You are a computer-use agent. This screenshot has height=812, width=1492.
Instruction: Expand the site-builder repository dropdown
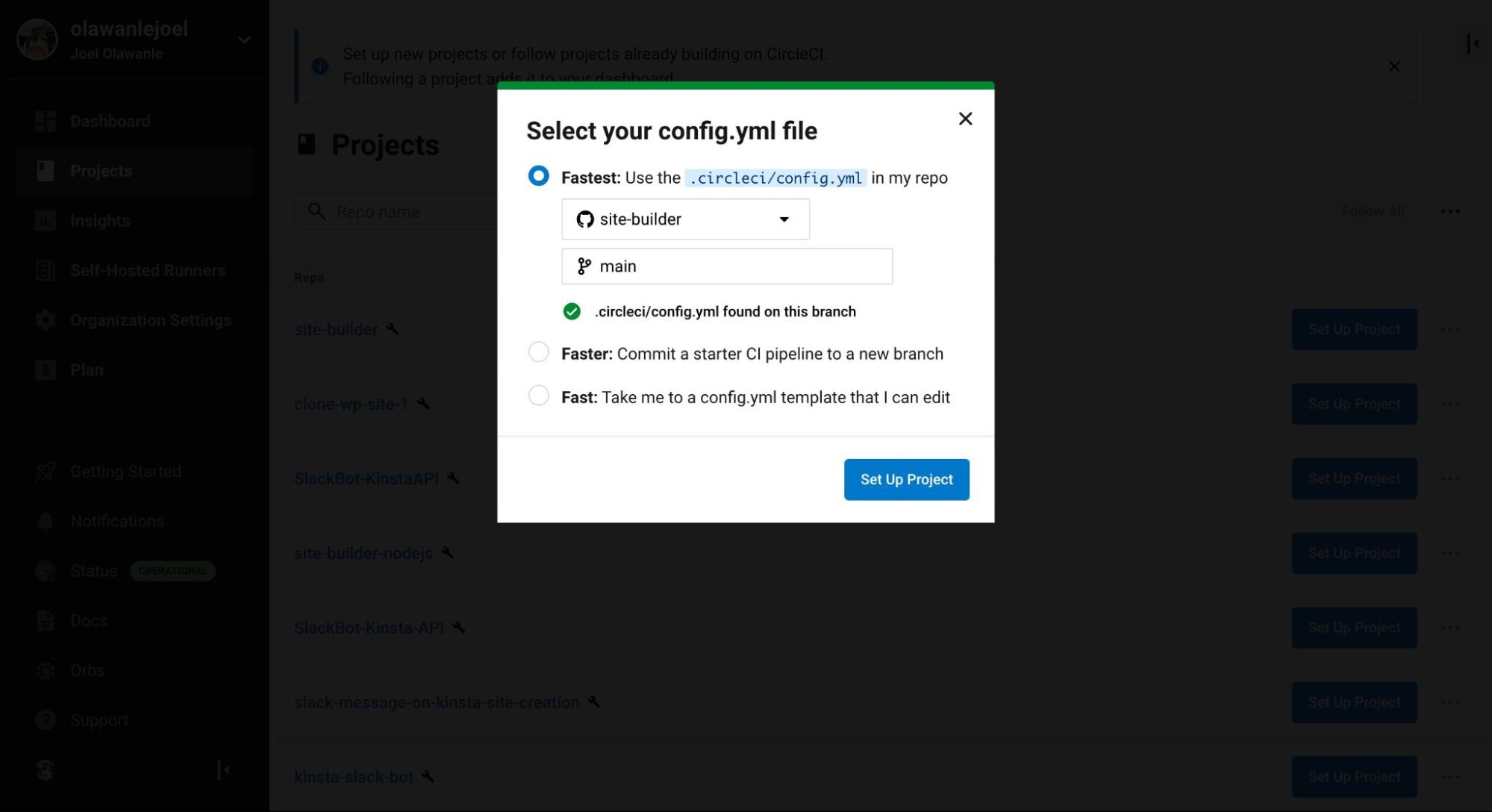[x=782, y=218]
